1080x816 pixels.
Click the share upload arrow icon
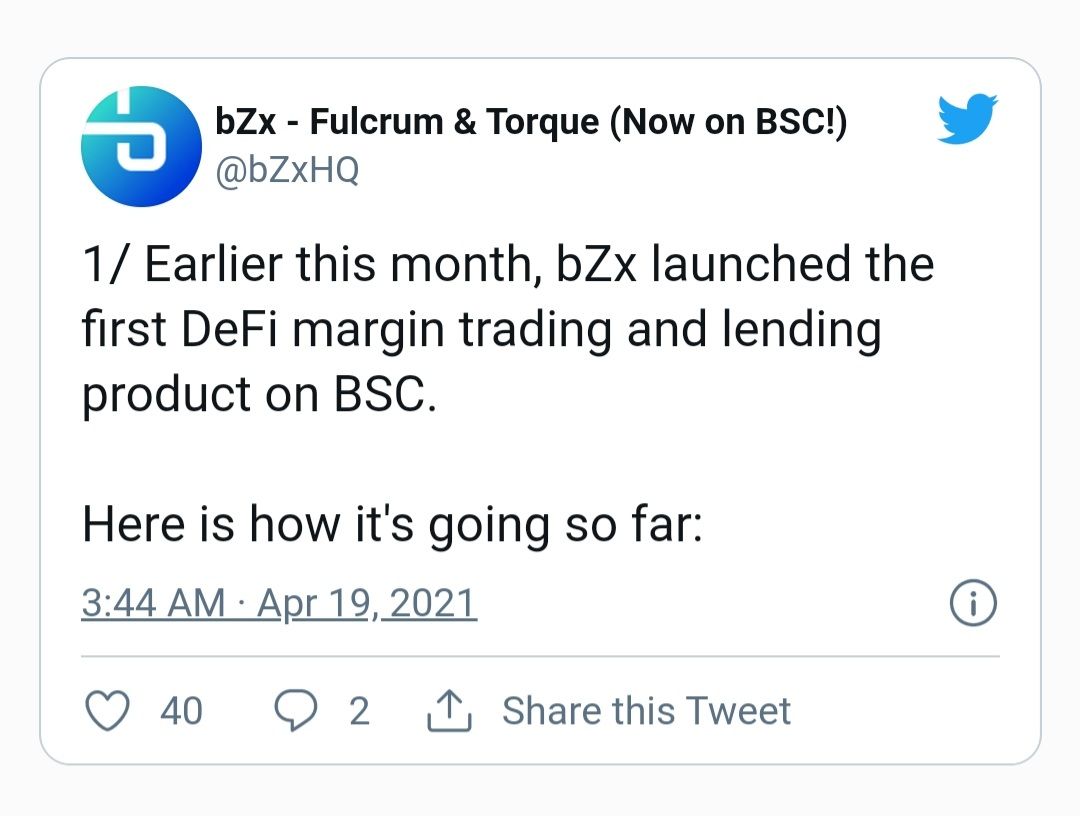(x=449, y=711)
